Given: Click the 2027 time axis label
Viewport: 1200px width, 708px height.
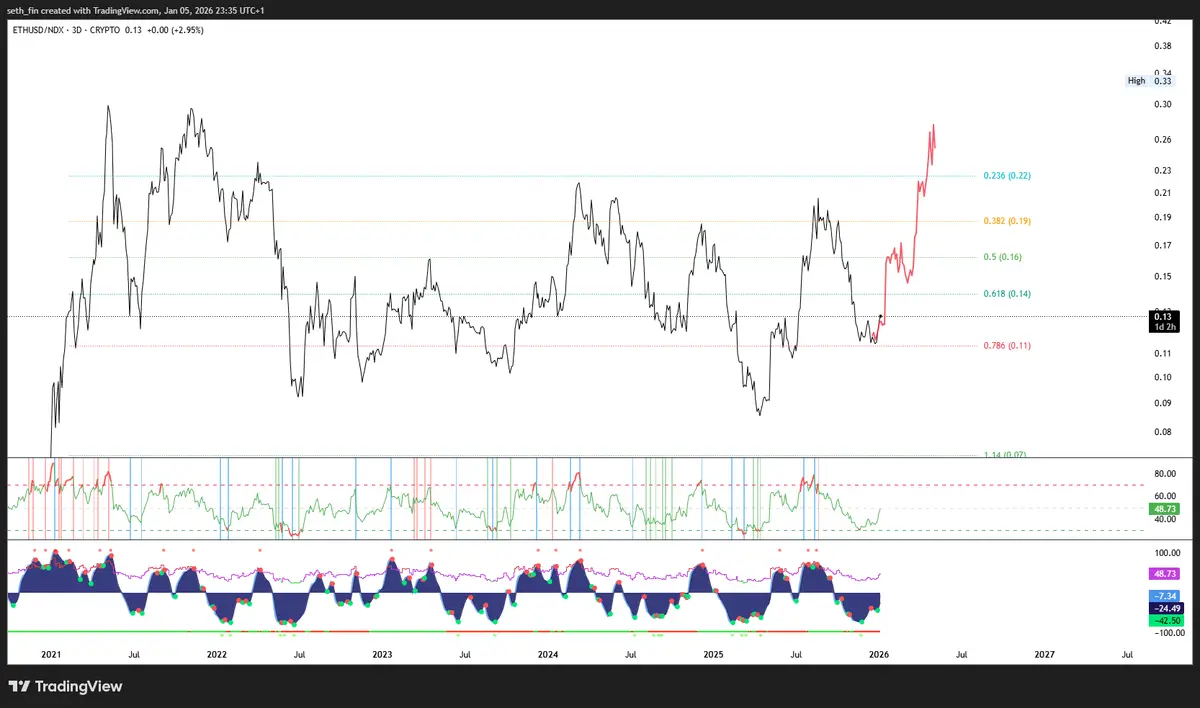Looking at the screenshot, I should pyautogui.click(x=1044, y=655).
